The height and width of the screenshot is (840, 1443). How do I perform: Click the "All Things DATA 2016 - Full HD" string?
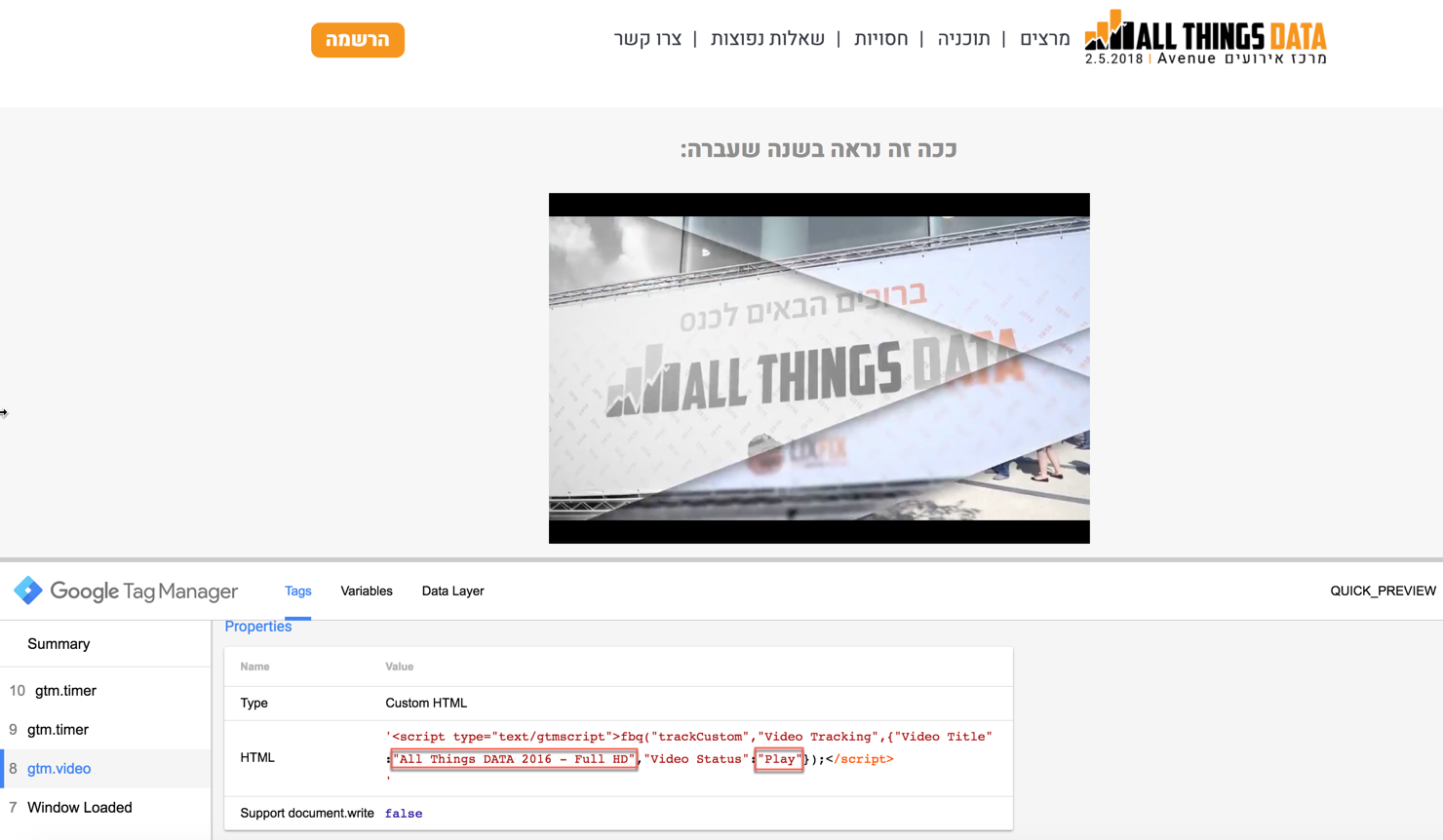[514, 759]
